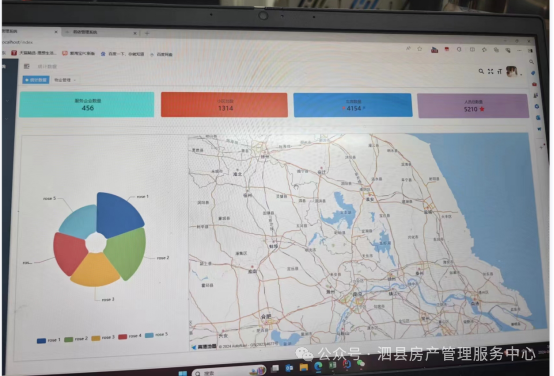Click the dashboard search magnifier icon

point(481,71)
